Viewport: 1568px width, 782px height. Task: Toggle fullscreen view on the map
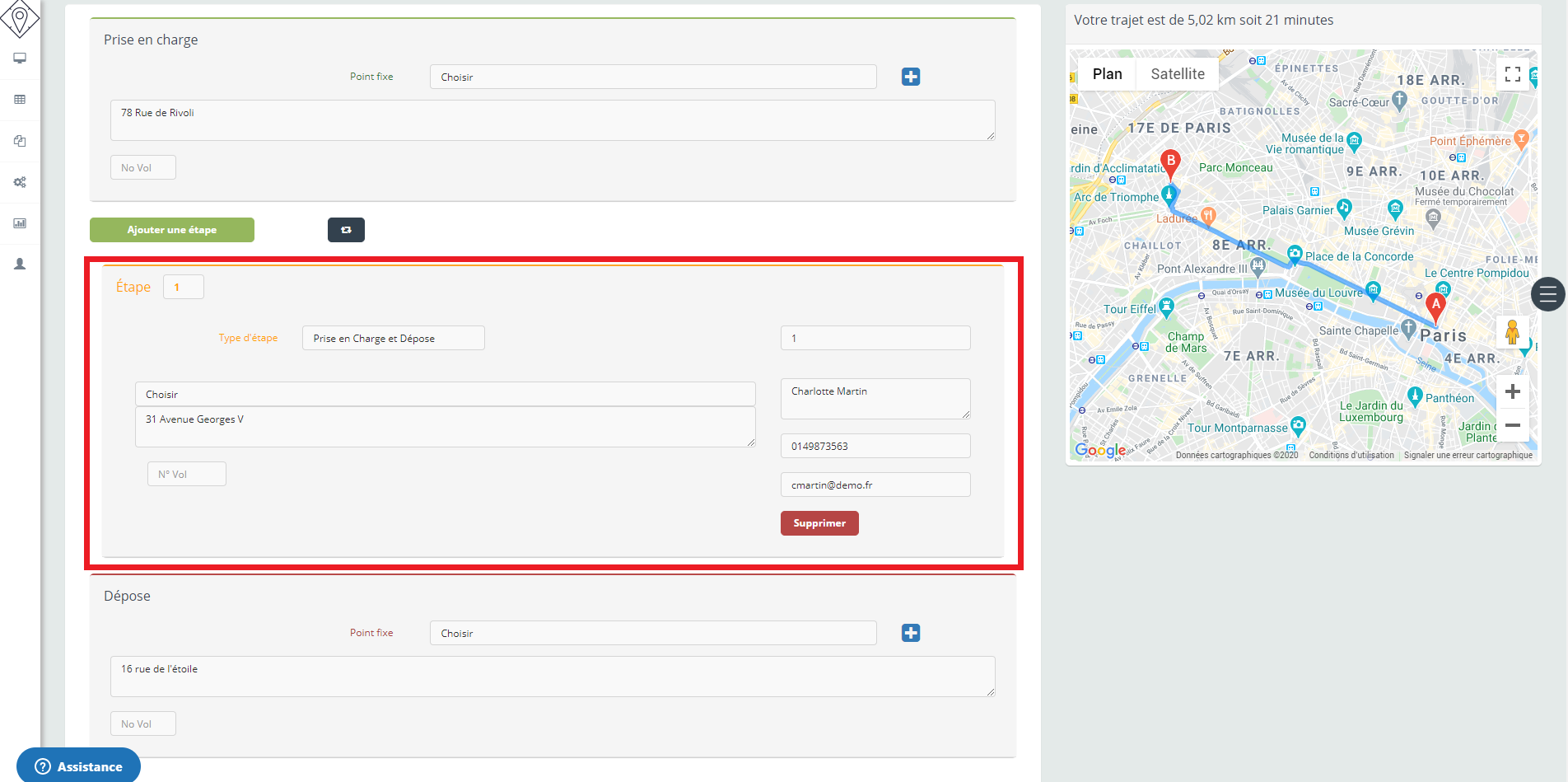(1512, 74)
